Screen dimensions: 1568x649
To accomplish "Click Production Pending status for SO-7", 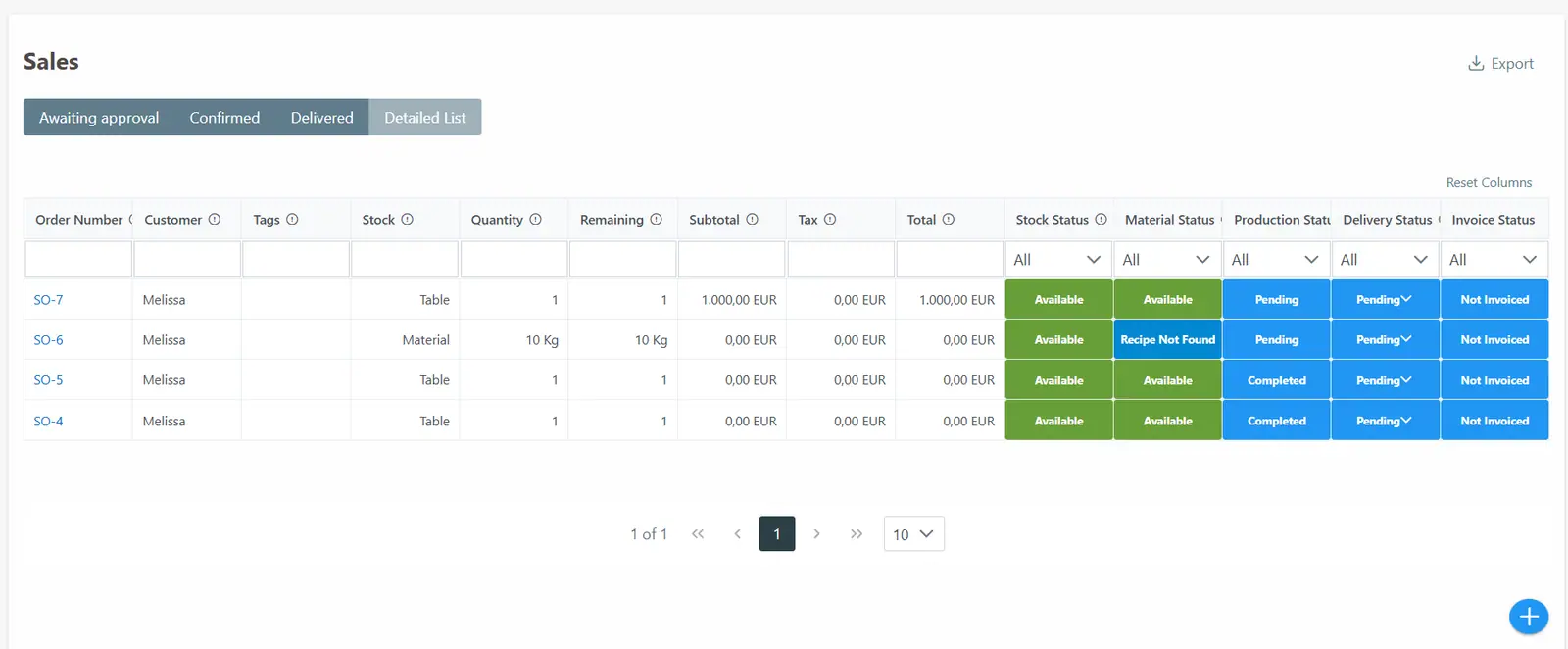I will [x=1276, y=300].
